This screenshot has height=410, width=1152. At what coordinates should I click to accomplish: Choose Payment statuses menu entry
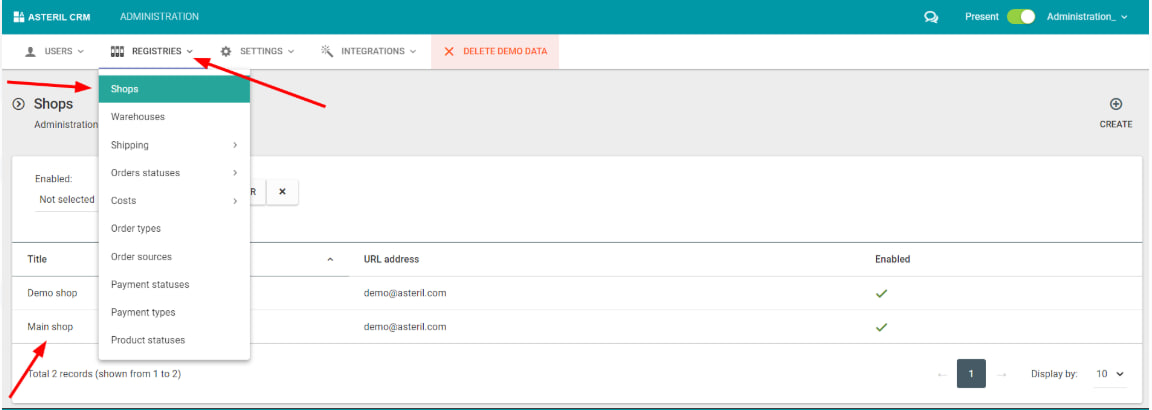click(x=150, y=285)
